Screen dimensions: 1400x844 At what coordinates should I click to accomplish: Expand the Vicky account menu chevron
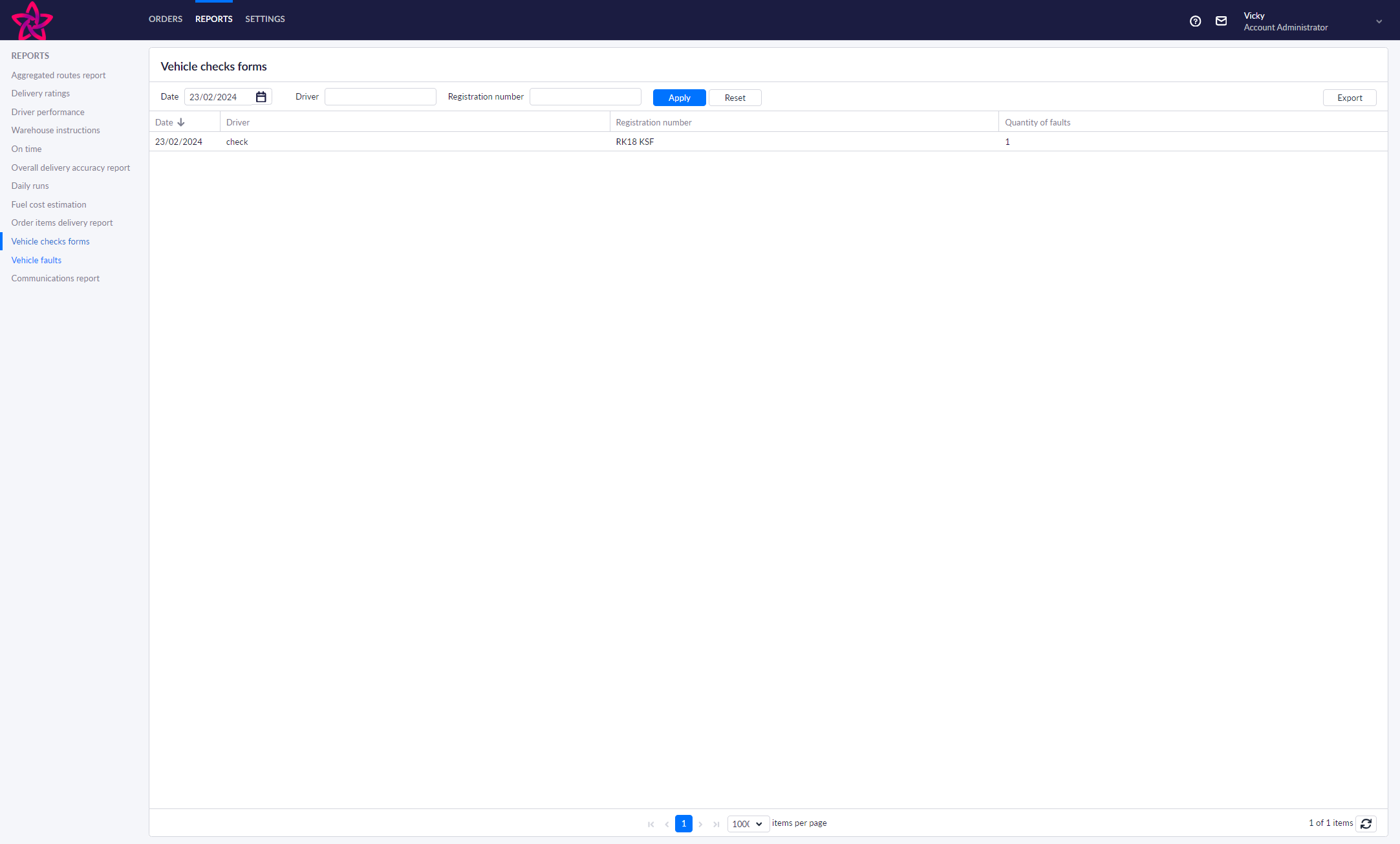1379,21
